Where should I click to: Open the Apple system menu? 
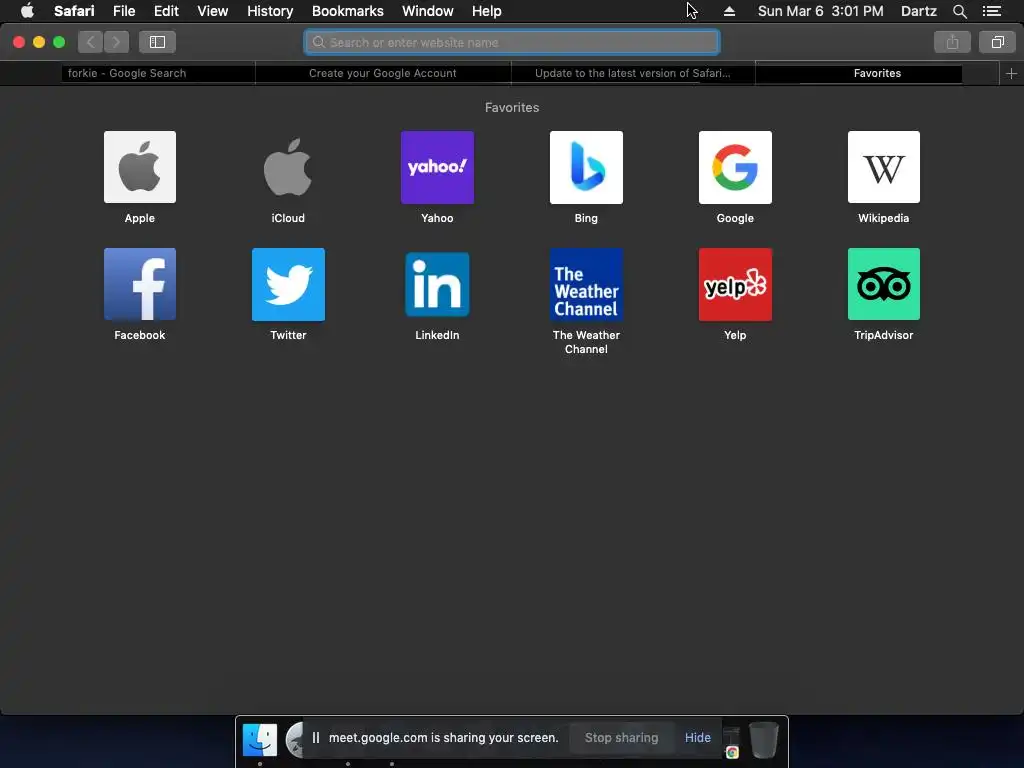27,11
